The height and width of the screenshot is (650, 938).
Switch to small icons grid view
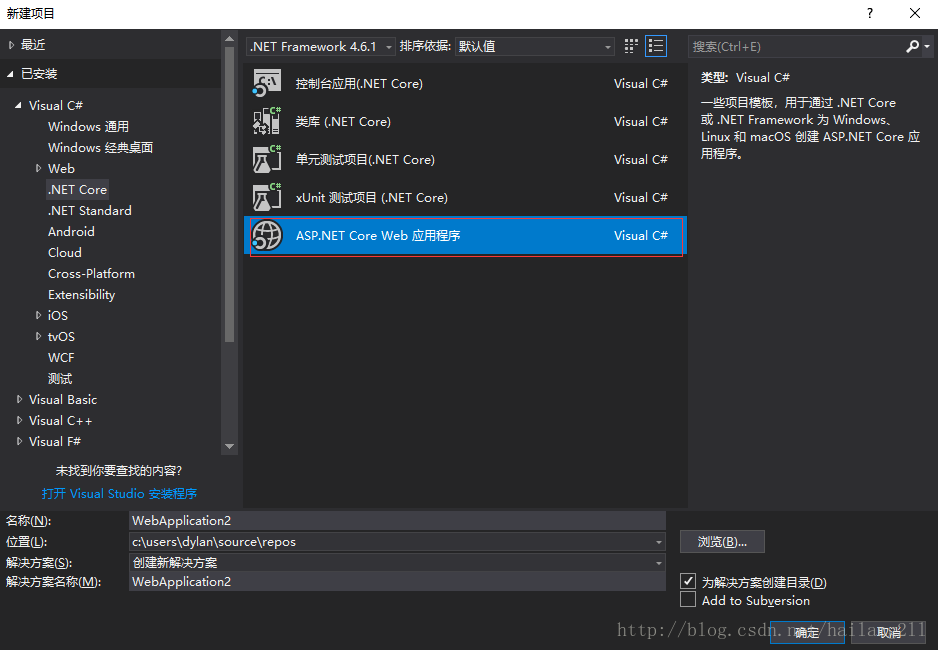tap(631, 46)
